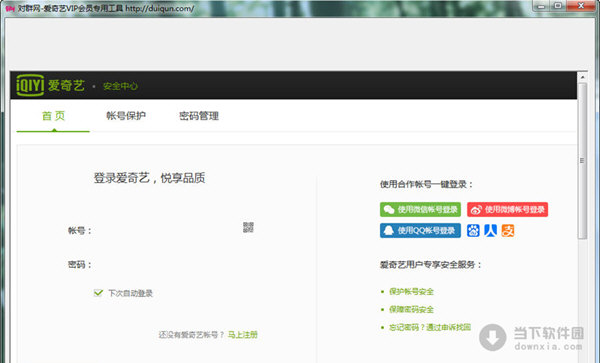This screenshot has height=363, width=600.
Task: Click the 马上注册 link
Action: 243,335
